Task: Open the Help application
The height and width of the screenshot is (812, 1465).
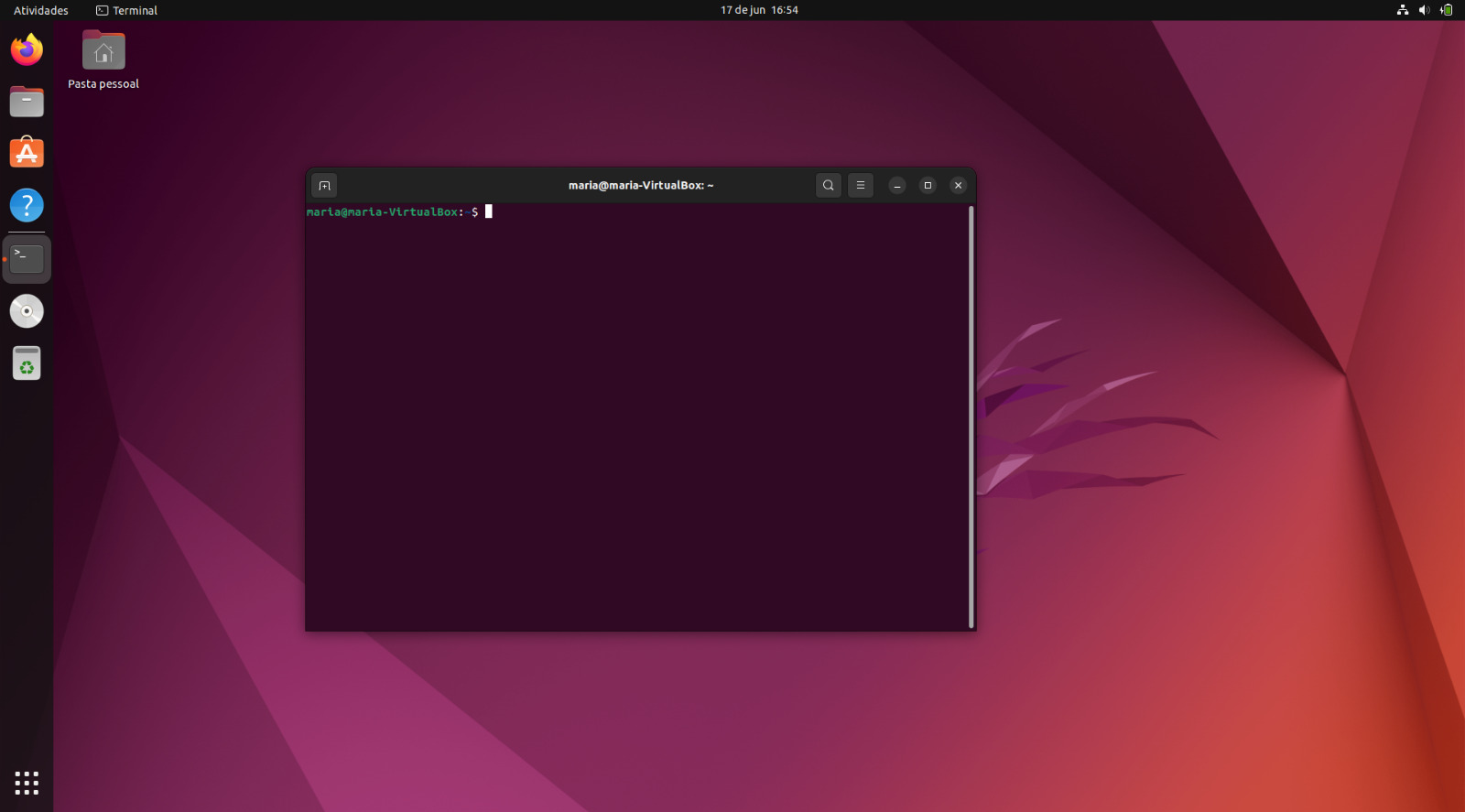Action: click(x=27, y=205)
